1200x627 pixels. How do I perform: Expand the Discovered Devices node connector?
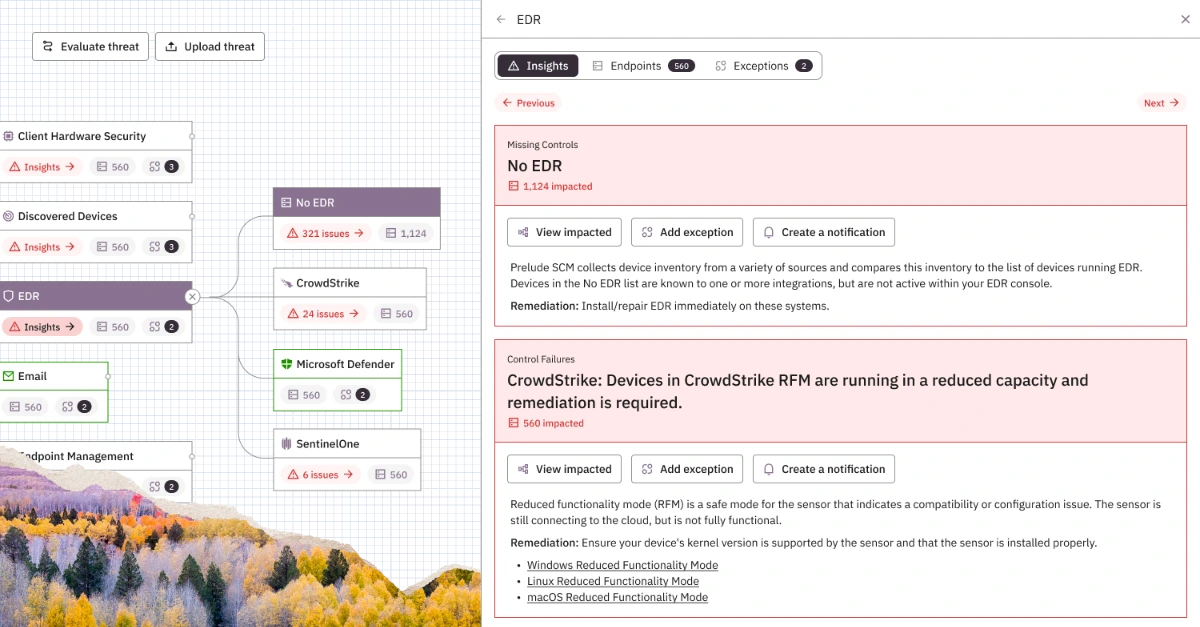tap(192, 216)
